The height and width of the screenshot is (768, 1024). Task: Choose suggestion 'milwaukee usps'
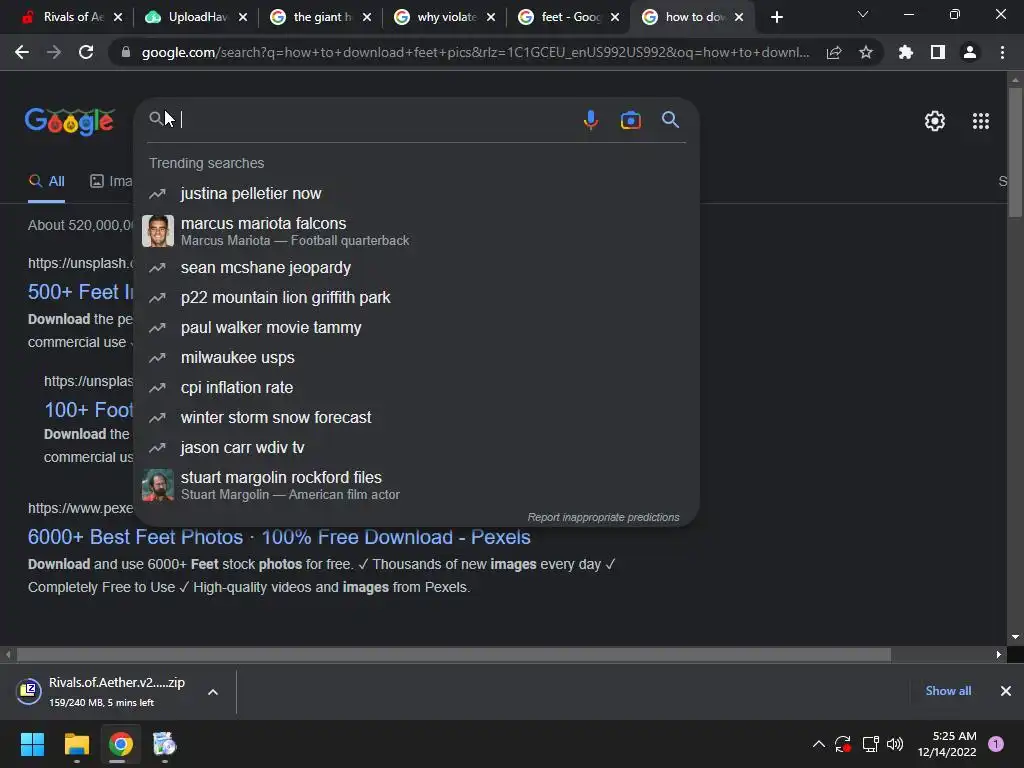tap(416, 358)
